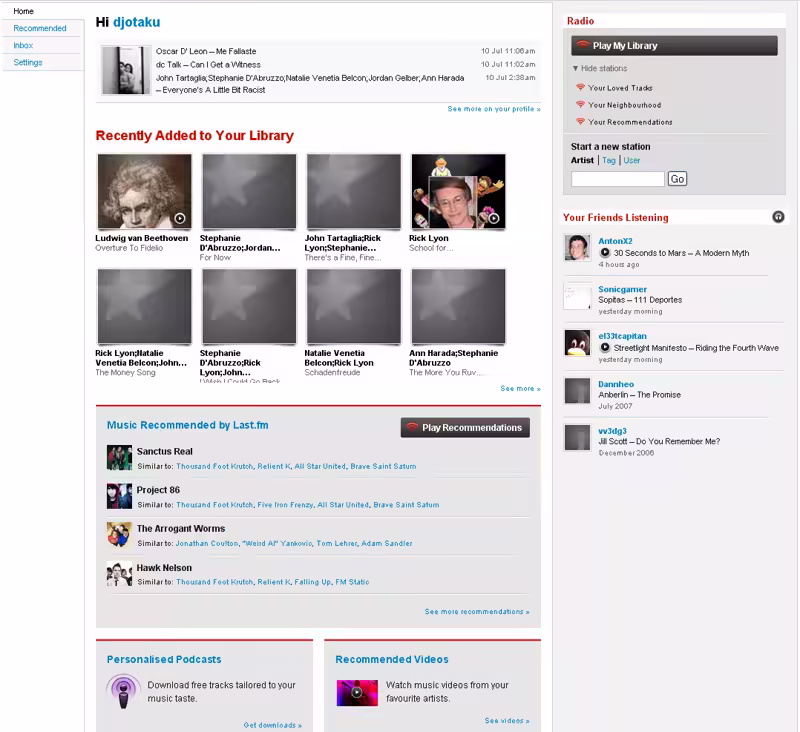Open the Sanctus Real artist name
This screenshot has width=800, height=732.
[164, 451]
